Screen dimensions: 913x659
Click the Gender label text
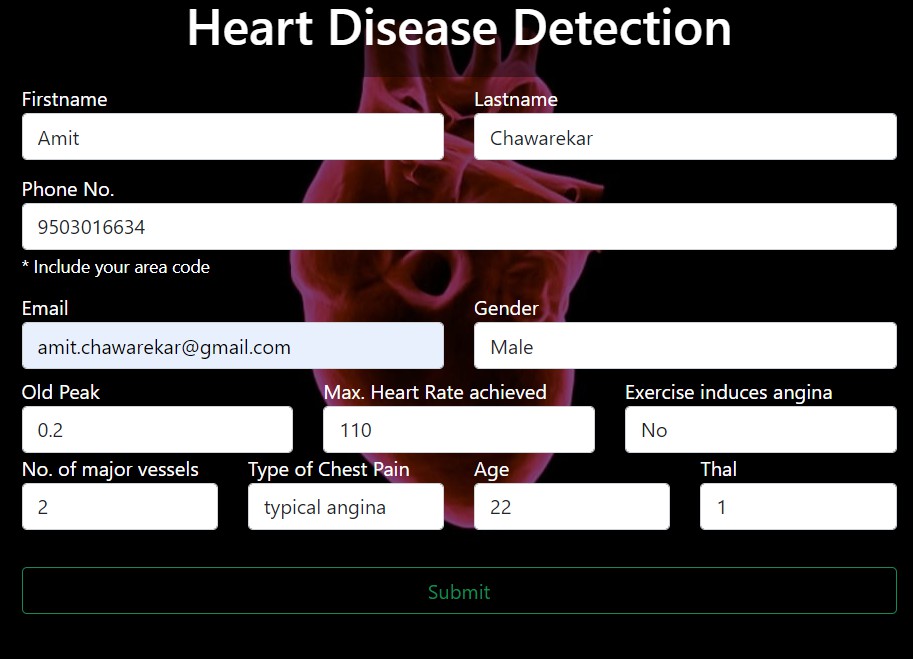(506, 309)
